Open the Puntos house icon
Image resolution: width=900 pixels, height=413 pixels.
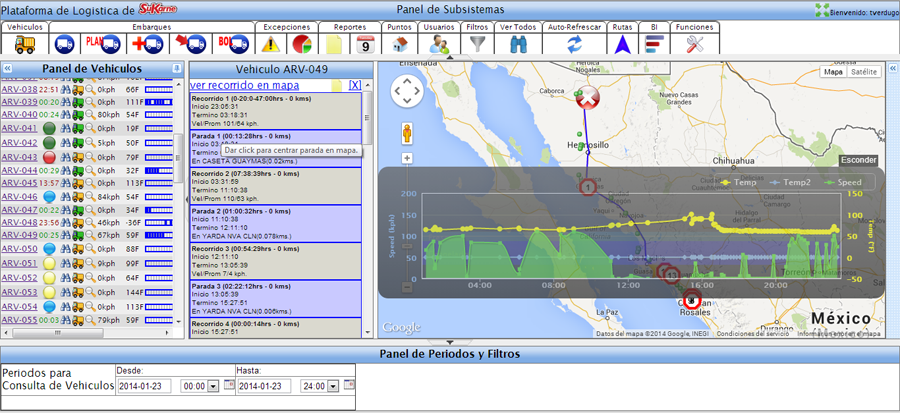(400, 44)
